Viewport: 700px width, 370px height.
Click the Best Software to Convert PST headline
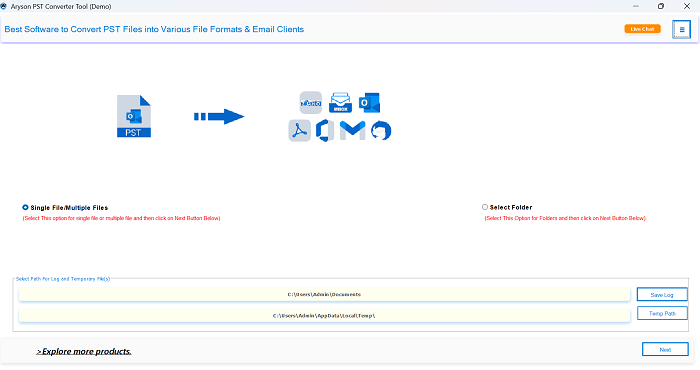154,29
